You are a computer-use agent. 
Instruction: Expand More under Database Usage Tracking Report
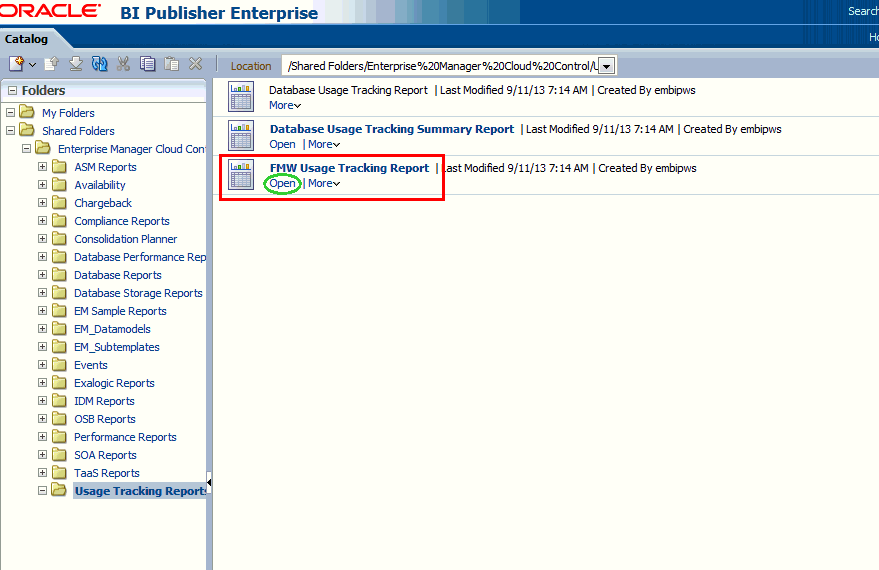pos(285,105)
